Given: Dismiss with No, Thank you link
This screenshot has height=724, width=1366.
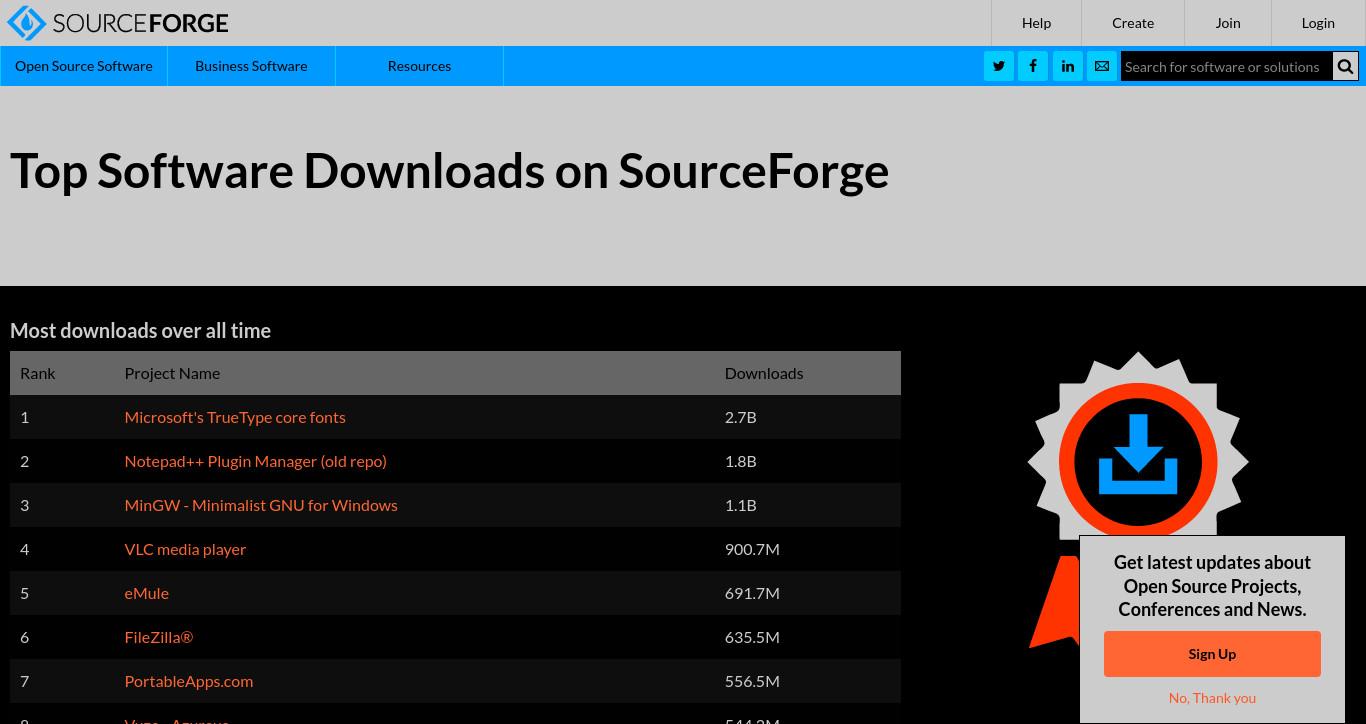Looking at the screenshot, I should [x=1212, y=698].
